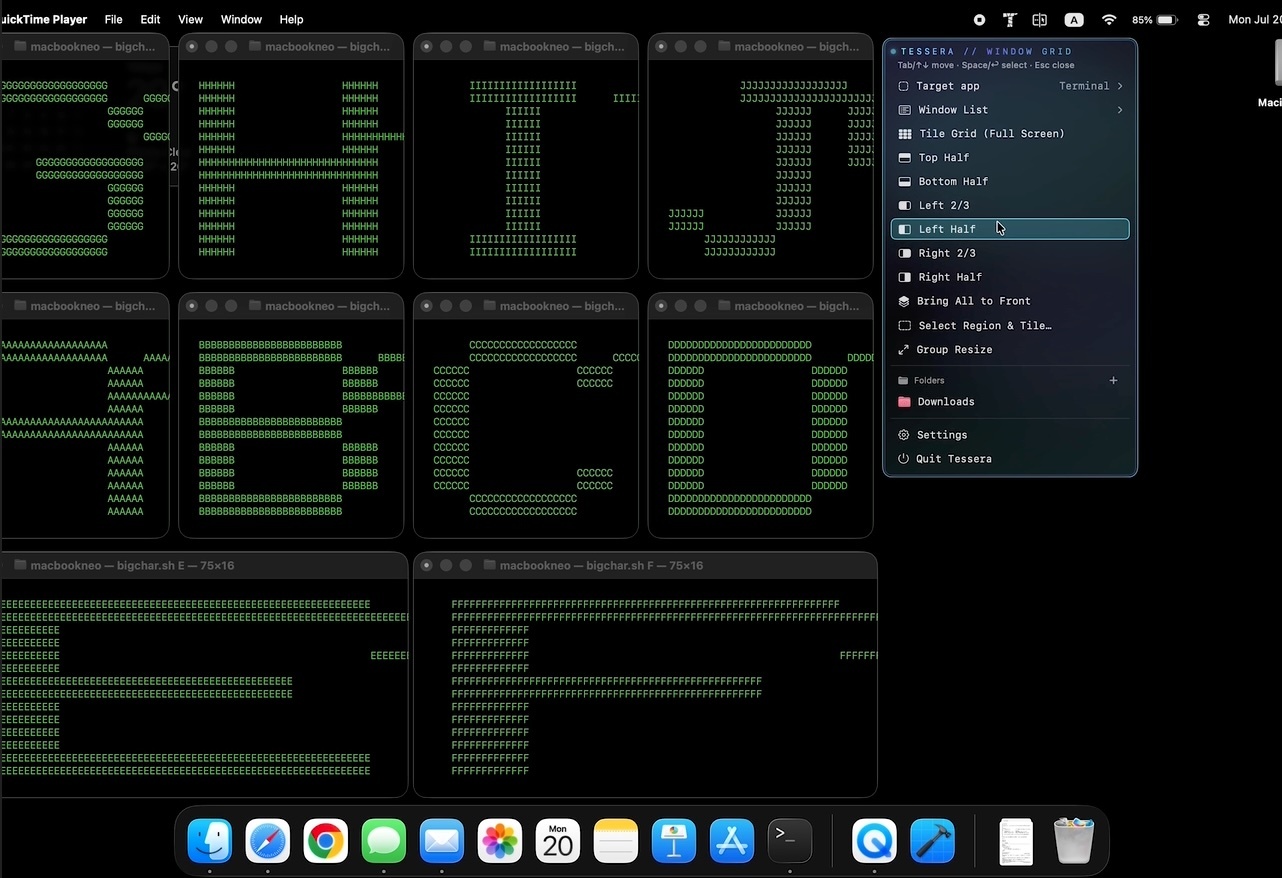The image size is (1282, 878).
Task: Click the Tessera icon in the menu bar
Action: point(1010,19)
